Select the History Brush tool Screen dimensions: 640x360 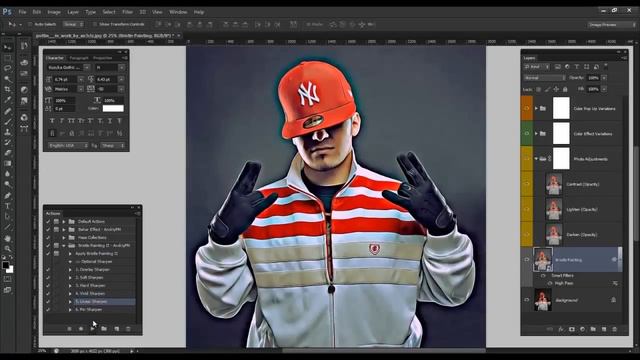click(x=7, y=142)
